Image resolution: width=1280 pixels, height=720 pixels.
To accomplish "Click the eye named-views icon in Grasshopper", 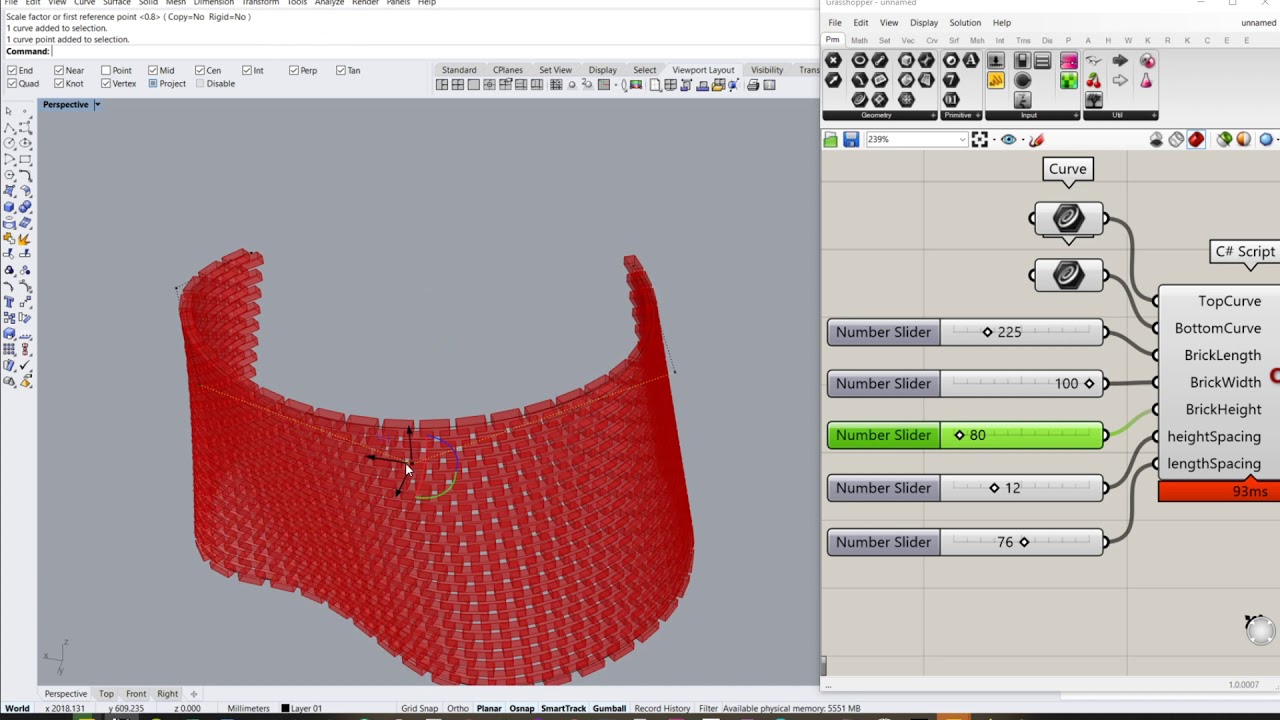I will pyautogui.click(x=1008, y=140).
